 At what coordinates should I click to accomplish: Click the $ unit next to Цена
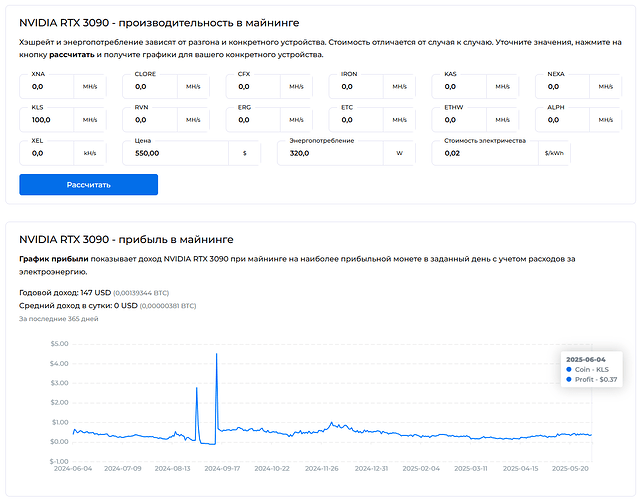(245, 153)
